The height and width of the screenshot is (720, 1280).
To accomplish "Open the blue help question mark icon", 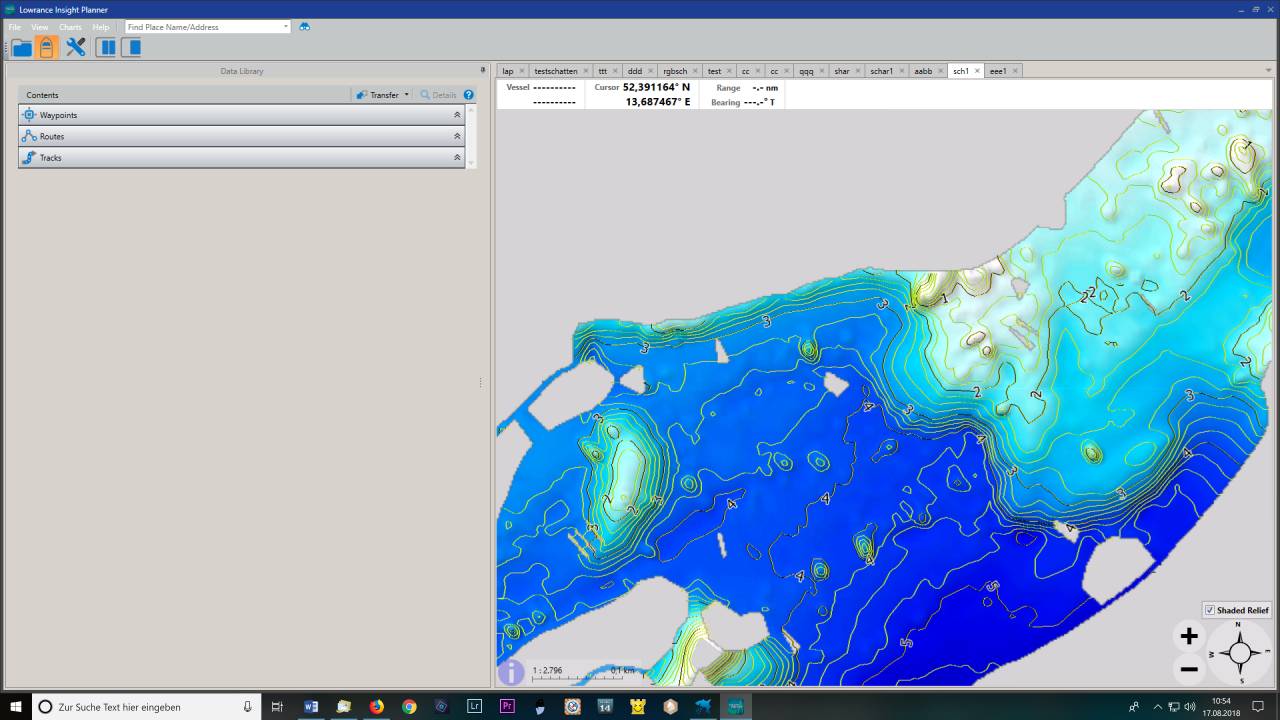I will 468,95.
